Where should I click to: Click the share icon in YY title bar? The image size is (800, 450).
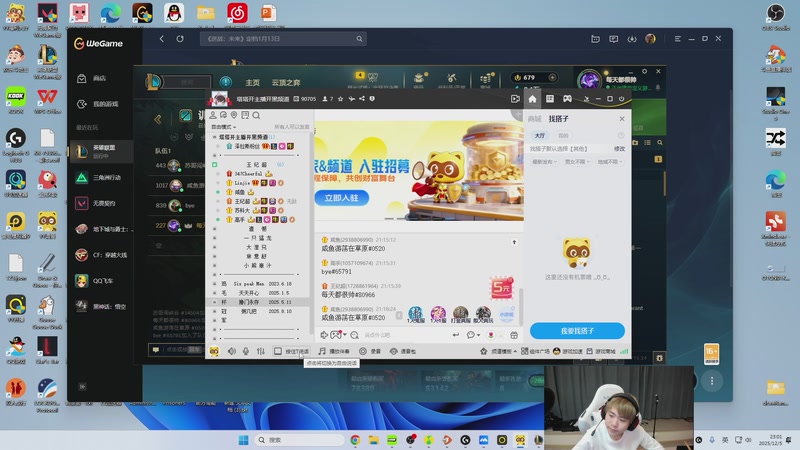(362, 99)
